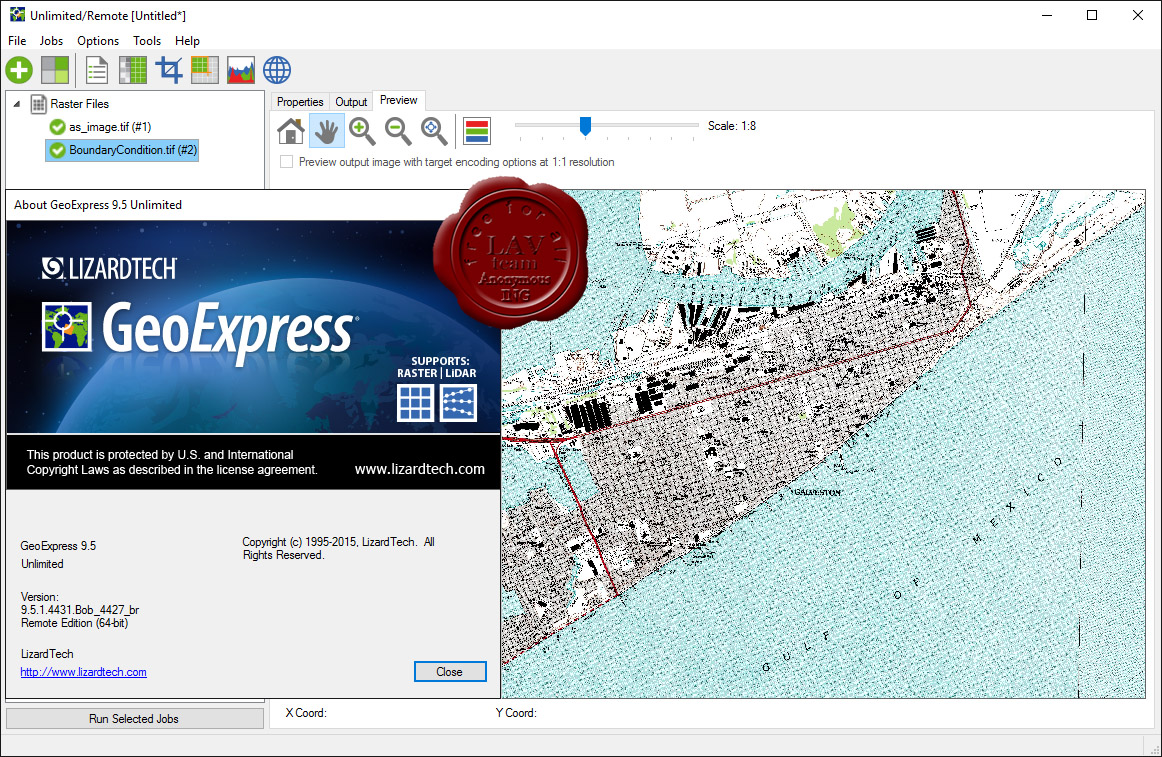Click the zoom to fit magnifier icon

[434, 131]
